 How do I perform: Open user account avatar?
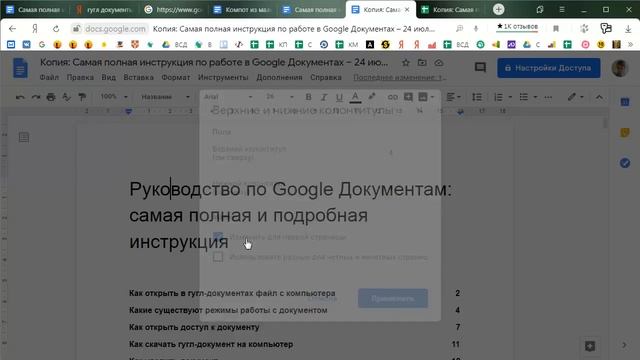620,68
